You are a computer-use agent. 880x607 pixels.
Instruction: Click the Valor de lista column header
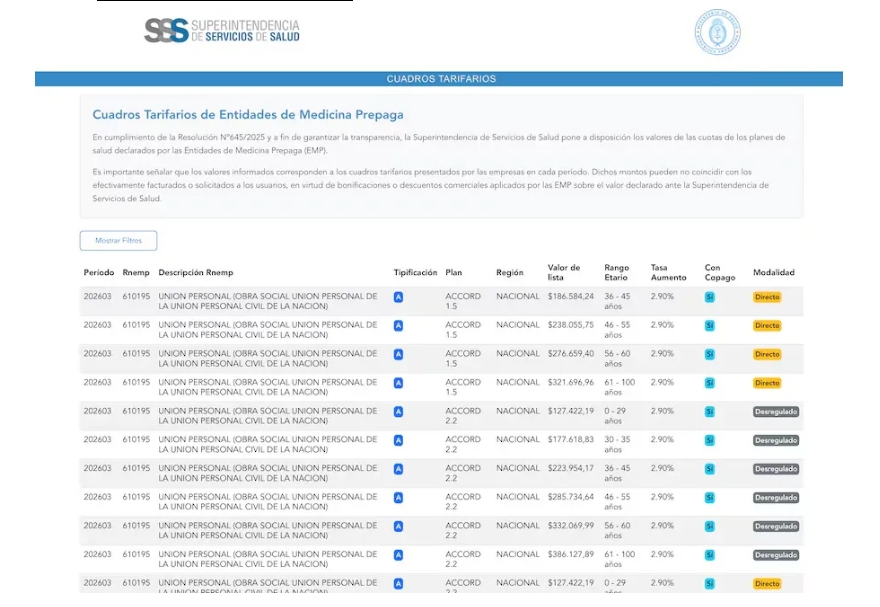[x=564, y=273]
